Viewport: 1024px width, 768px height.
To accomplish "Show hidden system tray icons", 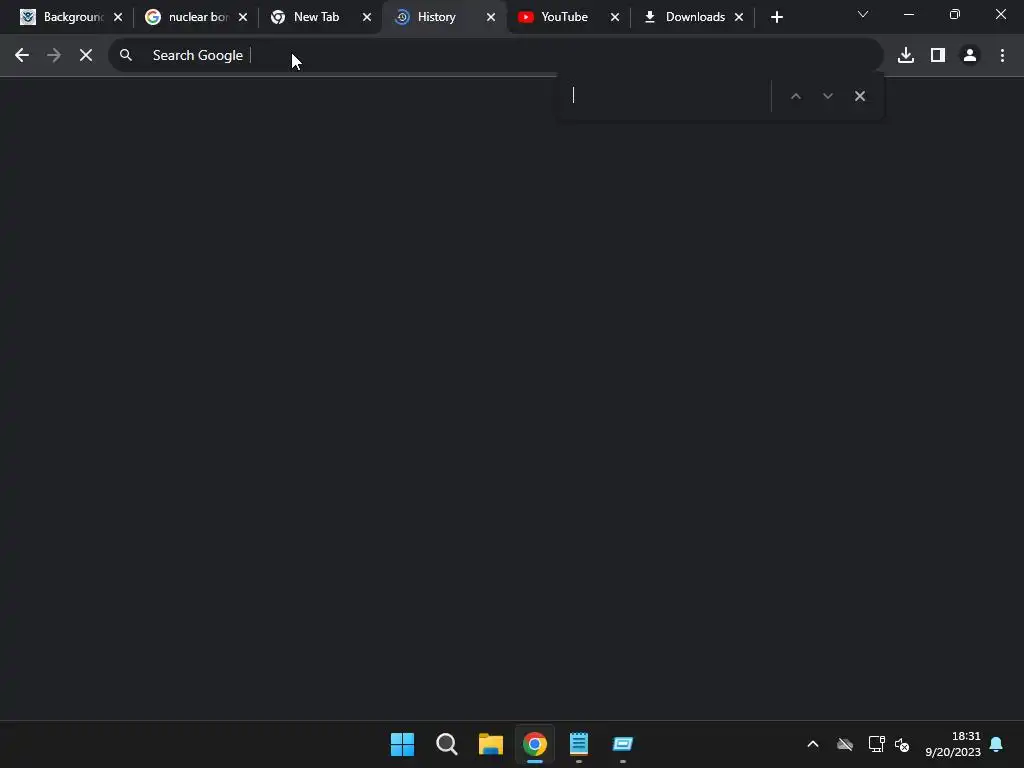I will 813,744.
